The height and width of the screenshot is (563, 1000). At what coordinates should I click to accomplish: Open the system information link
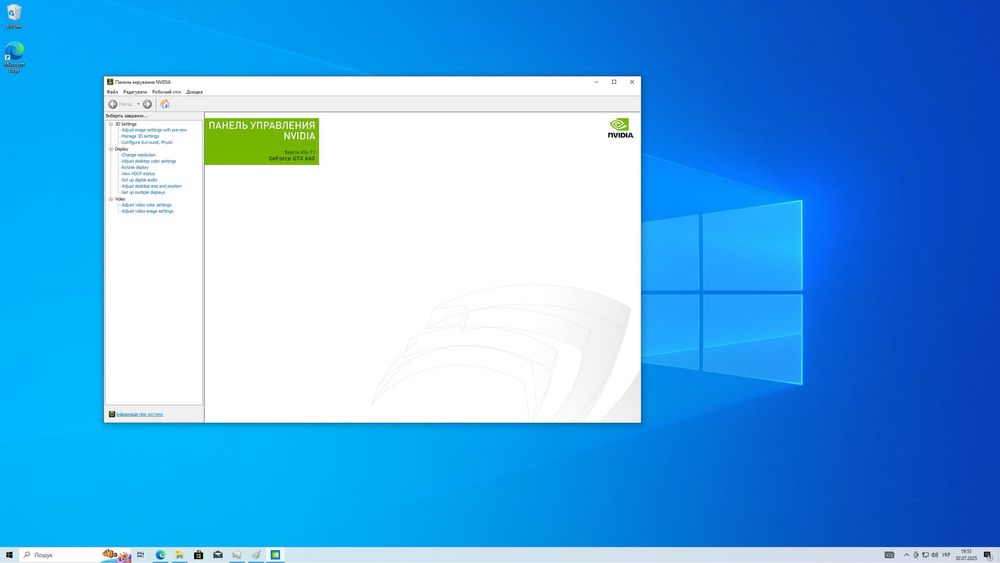(x=139, y=414)
